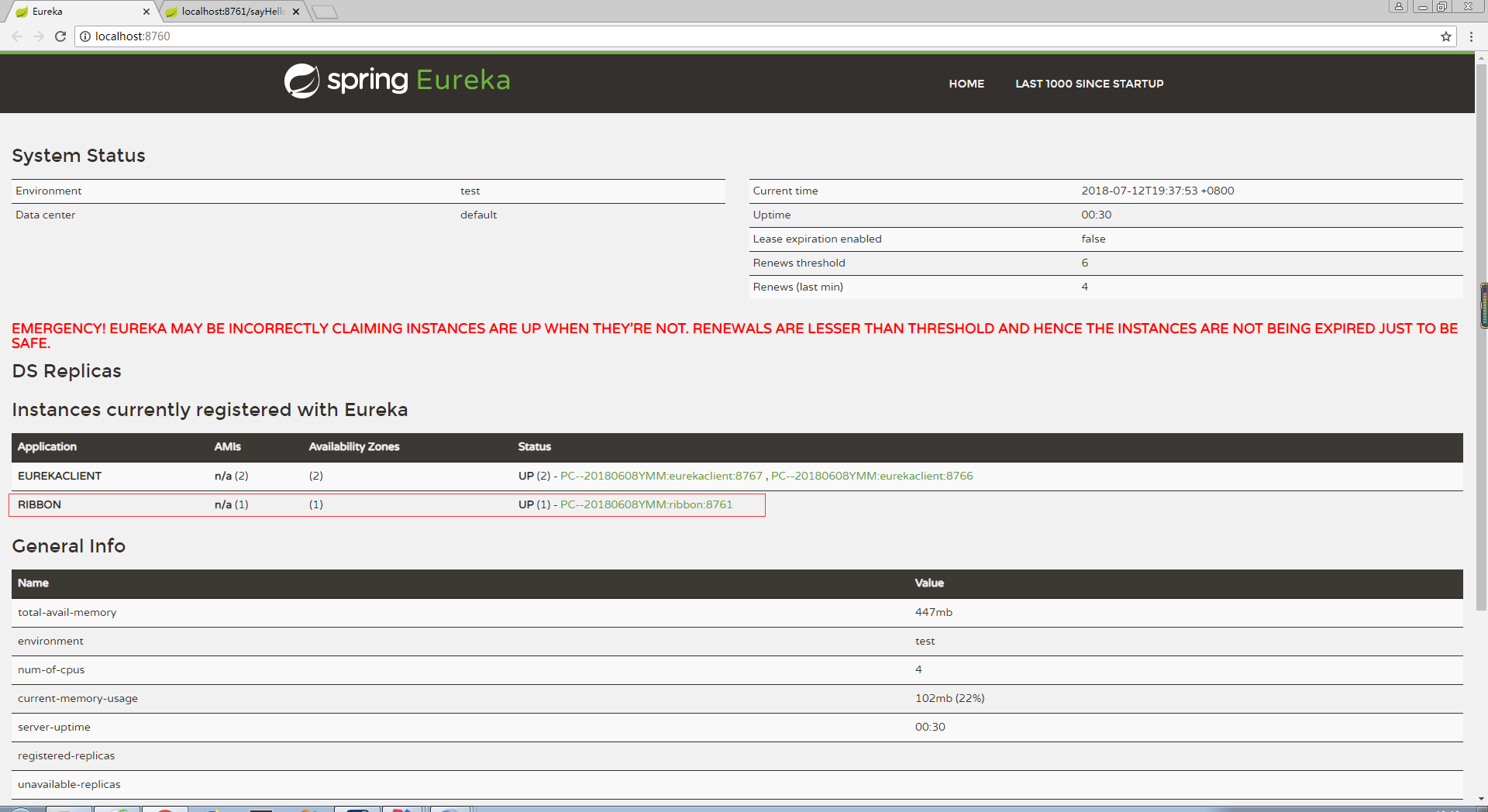Image resolution: width=1488 pixels, height=812 pixels.
Task: Open the Chrome user profile button
Action: tap(1399, 6)
